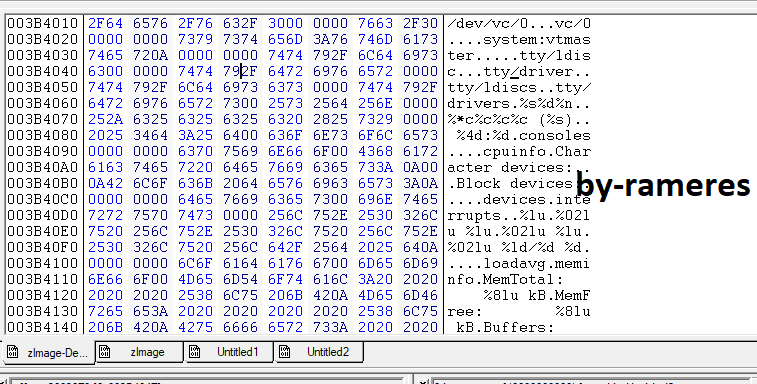Click hex value 6D54
Viewport: 757px width, 384px height.
coord(240,279)
